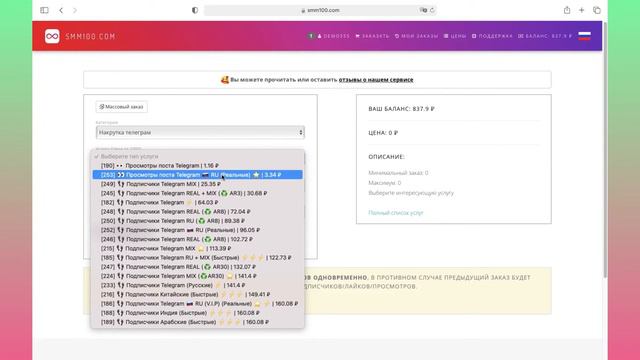Image resolution: width=640 pixels, height=360 pixels.
Task: Open Мои заказы in the header
Action: point(416,36)
